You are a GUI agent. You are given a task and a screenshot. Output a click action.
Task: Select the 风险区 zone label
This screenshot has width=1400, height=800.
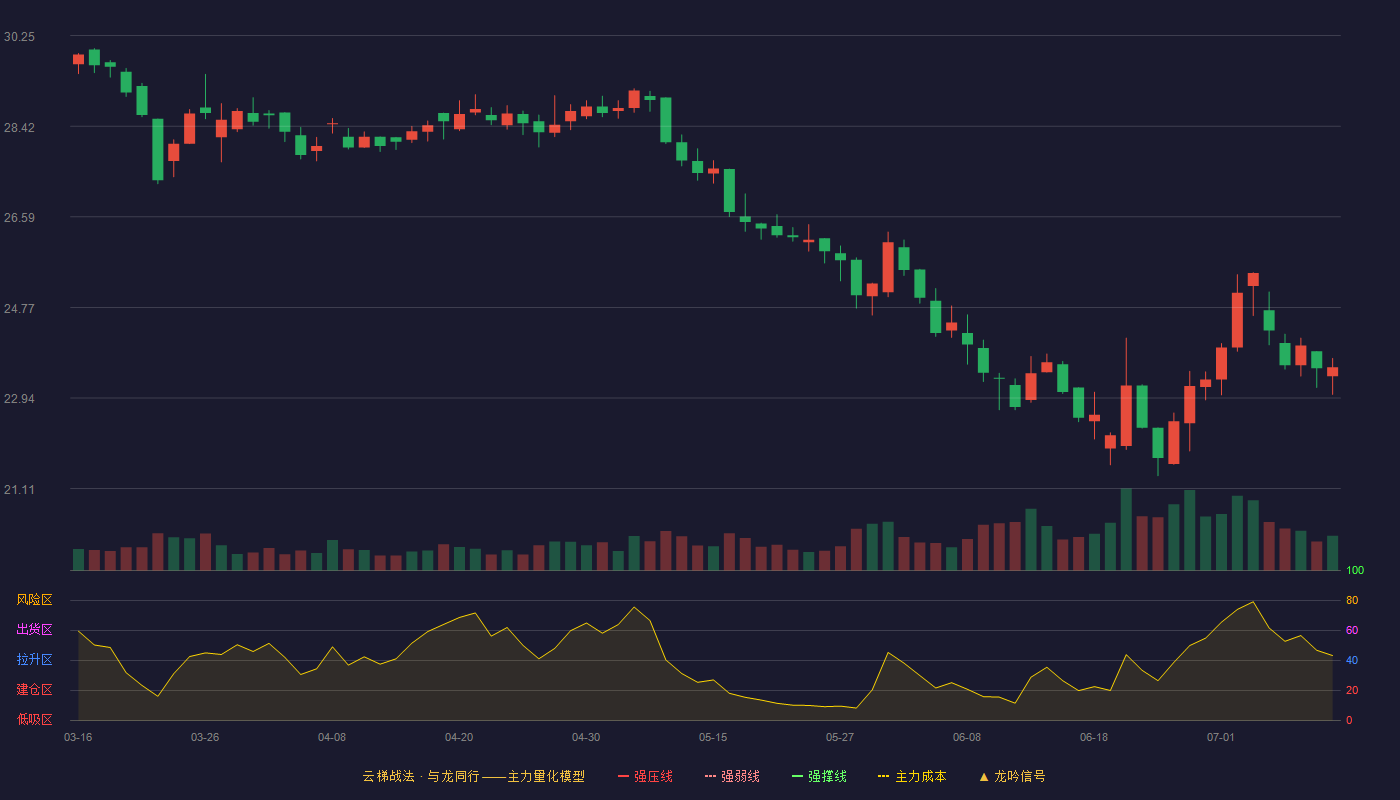[x=34, y=600]
